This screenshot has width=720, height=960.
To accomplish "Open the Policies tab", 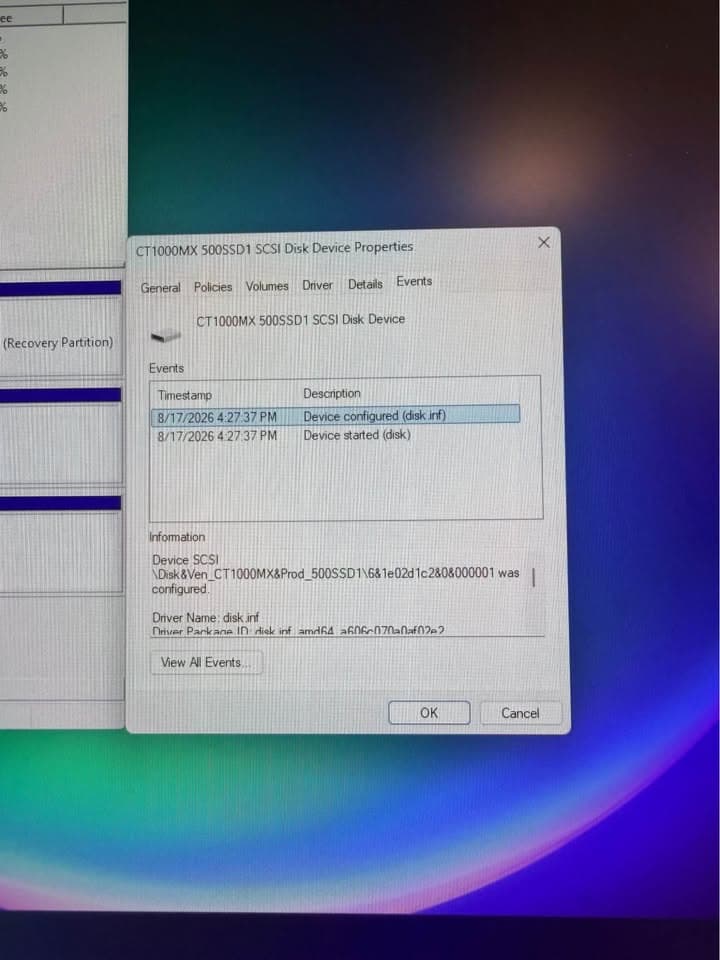I will pyautogui.click(x=213, y=287).
